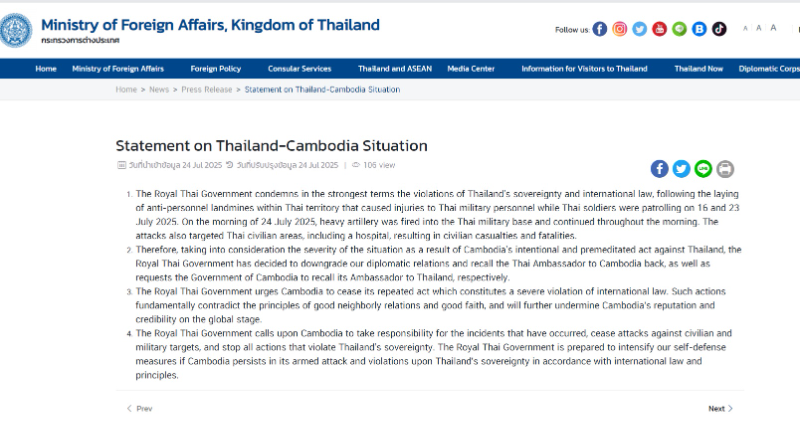This screenshot has width=800, height=429.
Task: Go to Press Release in breadcrumb
Action: (x=207, y=89)
